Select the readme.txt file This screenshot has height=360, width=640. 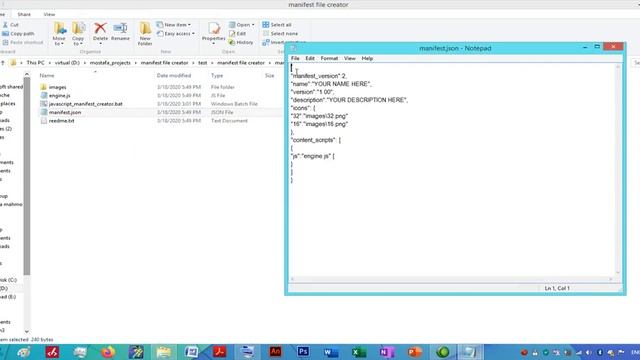61,121
